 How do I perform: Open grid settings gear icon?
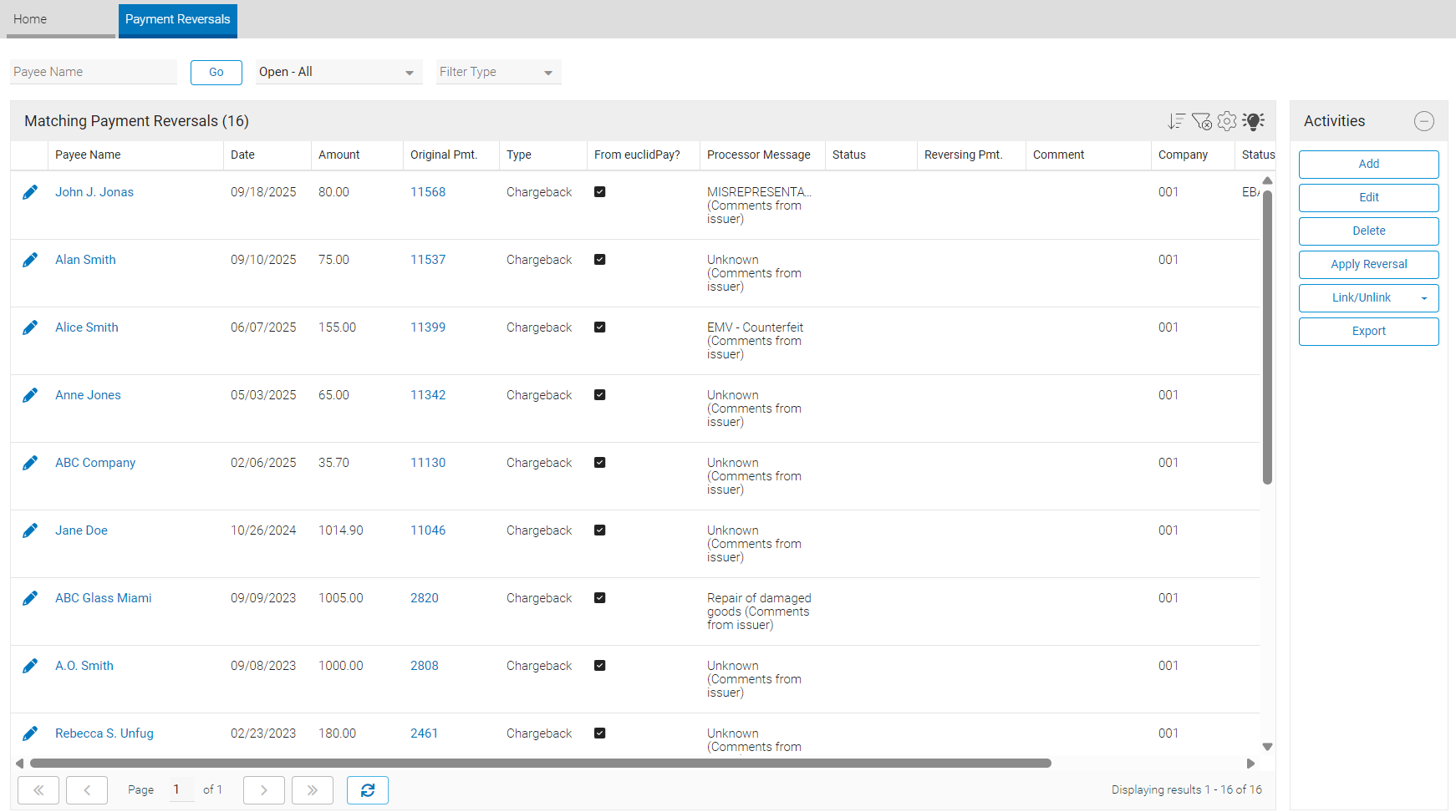(1227, 121)
